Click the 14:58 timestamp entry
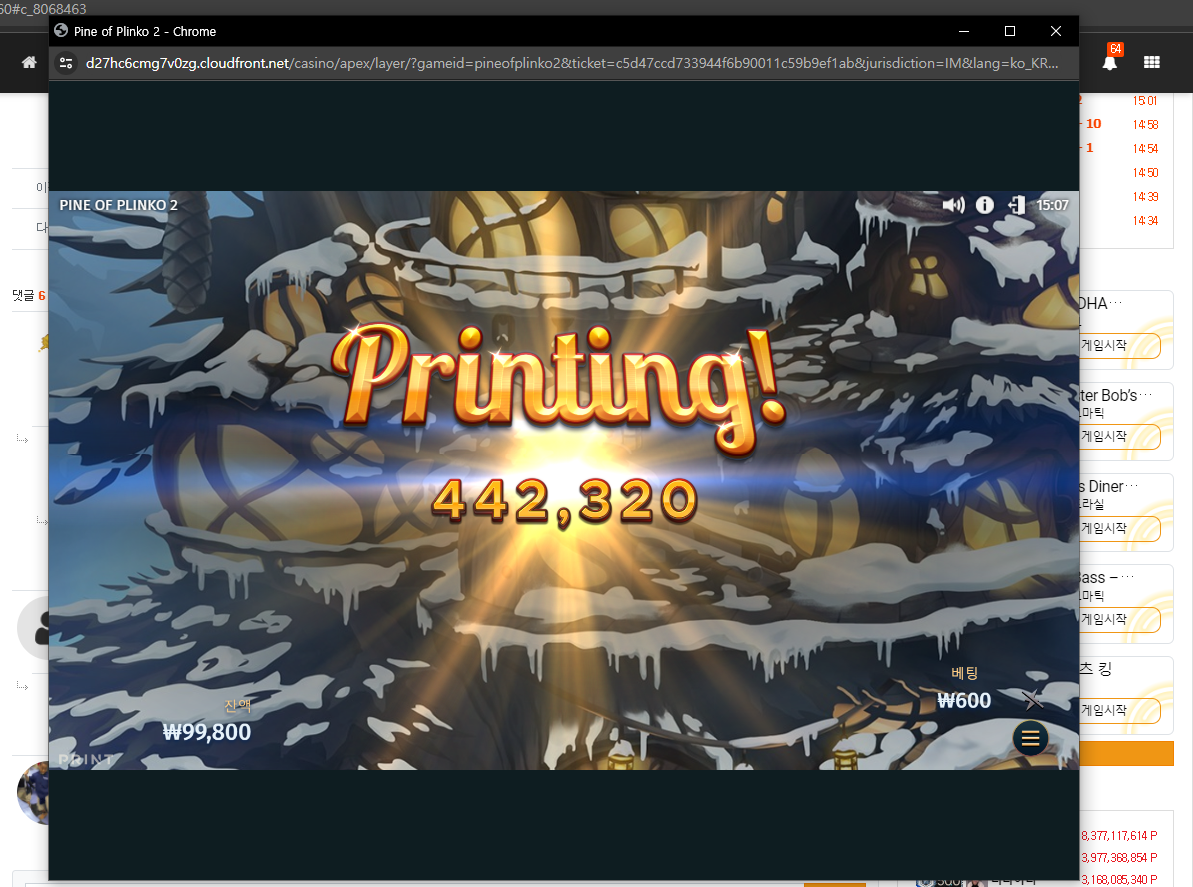The height and width of the screenshot is (887, 1193). pos(1145,125)
